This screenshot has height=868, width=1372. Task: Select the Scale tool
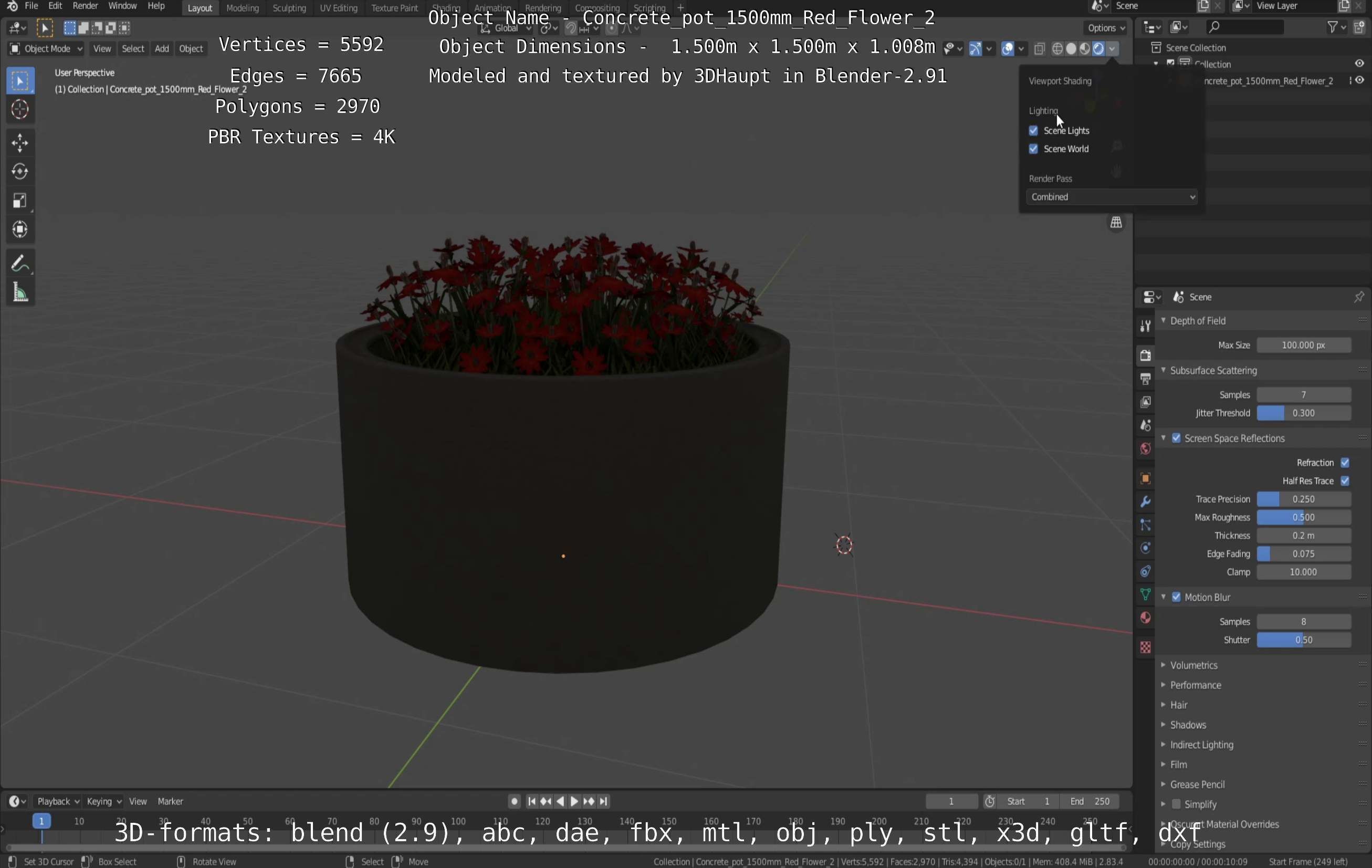pyautogui.click(x=20, y=201)
